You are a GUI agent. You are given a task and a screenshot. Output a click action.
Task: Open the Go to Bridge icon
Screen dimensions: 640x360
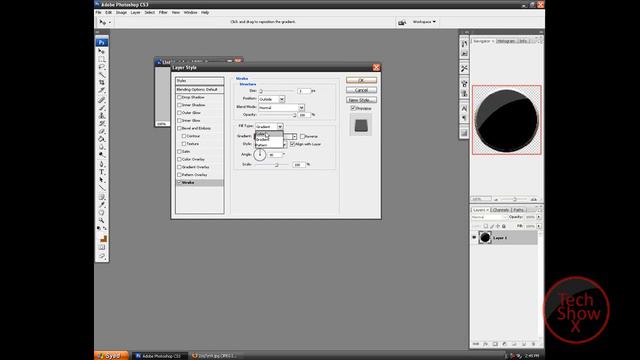click(x=402, y=22)
